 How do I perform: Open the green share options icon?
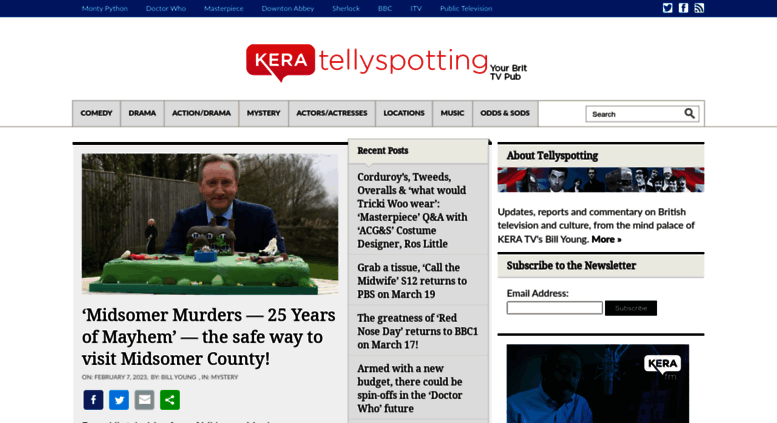(x=170, y=400)
